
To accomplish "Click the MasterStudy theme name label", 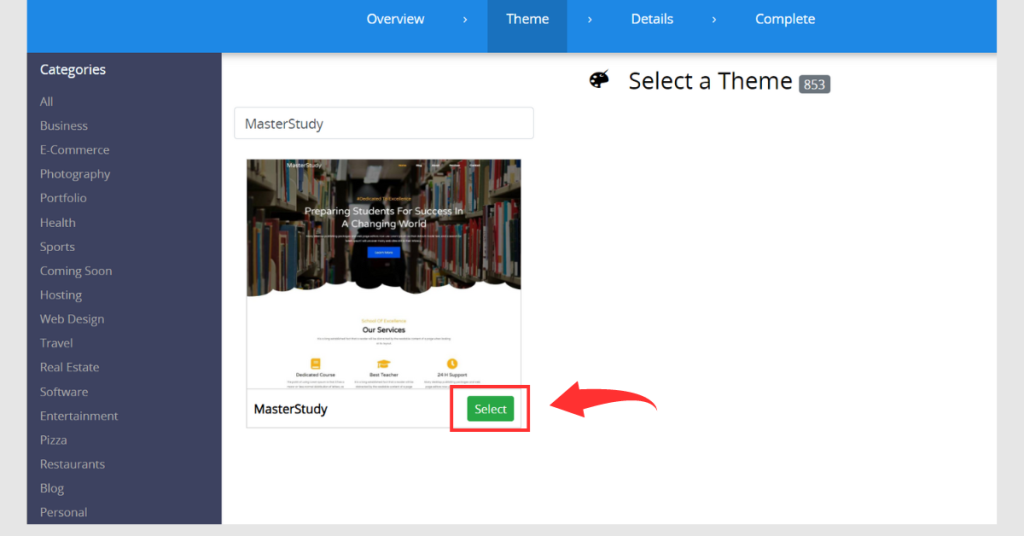I will pyautogui.click(x=291, y=409).
